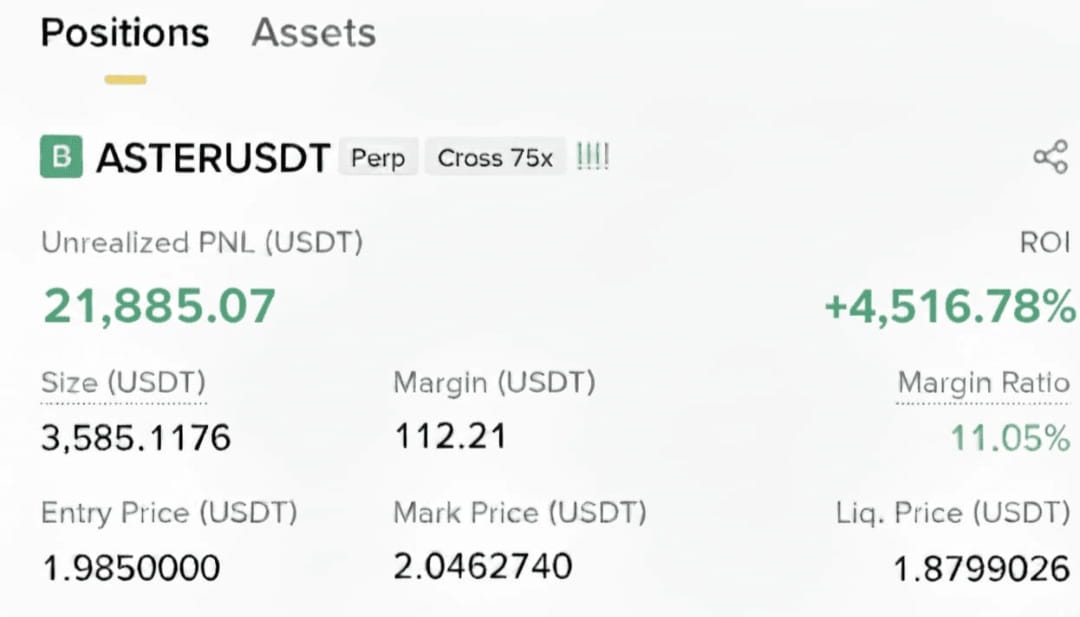Tap the margin amount 112.21
This screenshot has width=1080, height=617.
(x=451, y=437)
